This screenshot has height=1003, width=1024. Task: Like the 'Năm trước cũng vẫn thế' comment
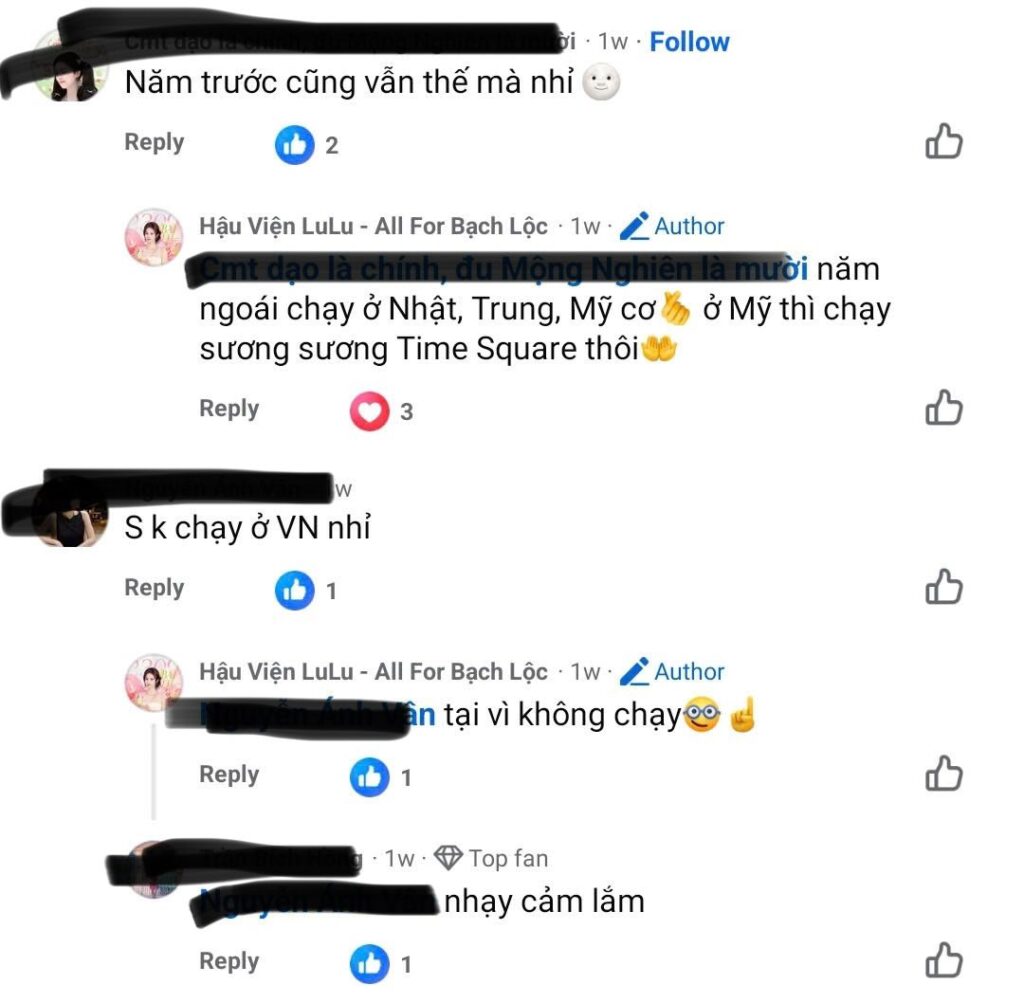[x=944, y=142]
